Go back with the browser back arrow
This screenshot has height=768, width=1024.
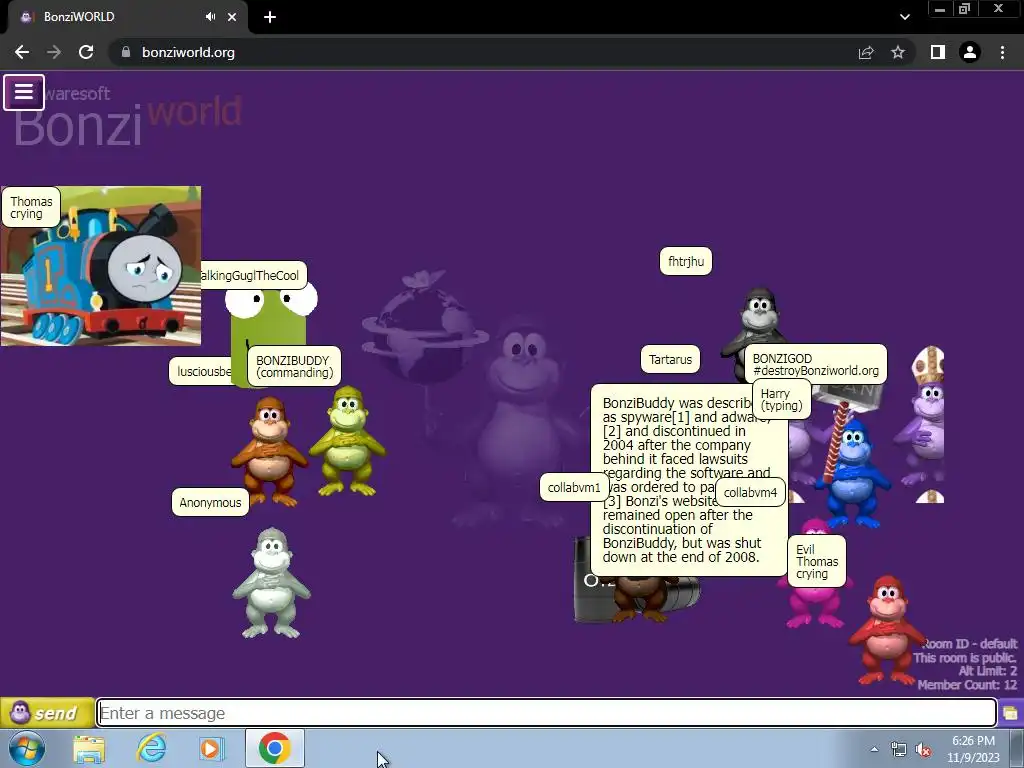point(22,52)
